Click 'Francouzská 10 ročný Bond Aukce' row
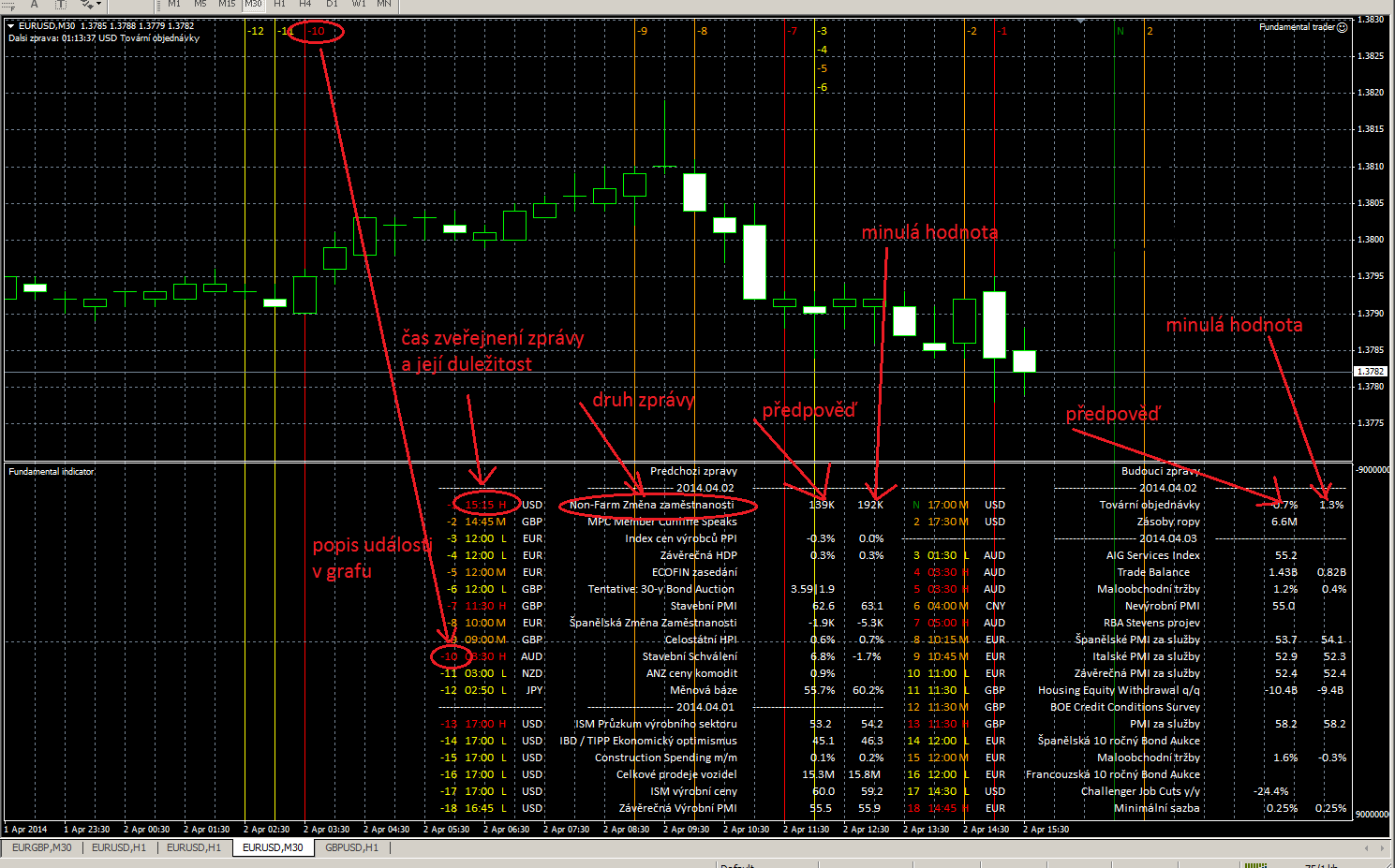 pyautogui.click(x=1113, y=774)
